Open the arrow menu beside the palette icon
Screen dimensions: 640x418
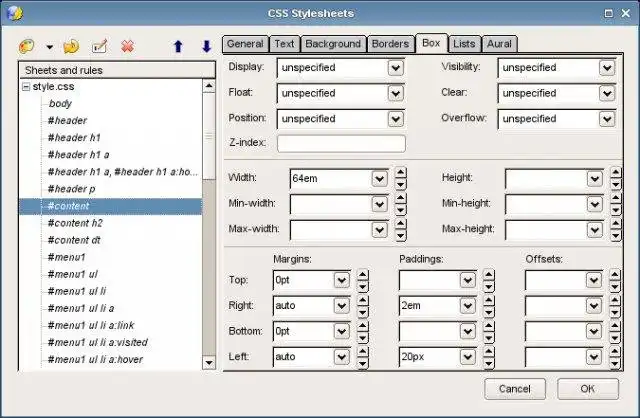(49, 47)
